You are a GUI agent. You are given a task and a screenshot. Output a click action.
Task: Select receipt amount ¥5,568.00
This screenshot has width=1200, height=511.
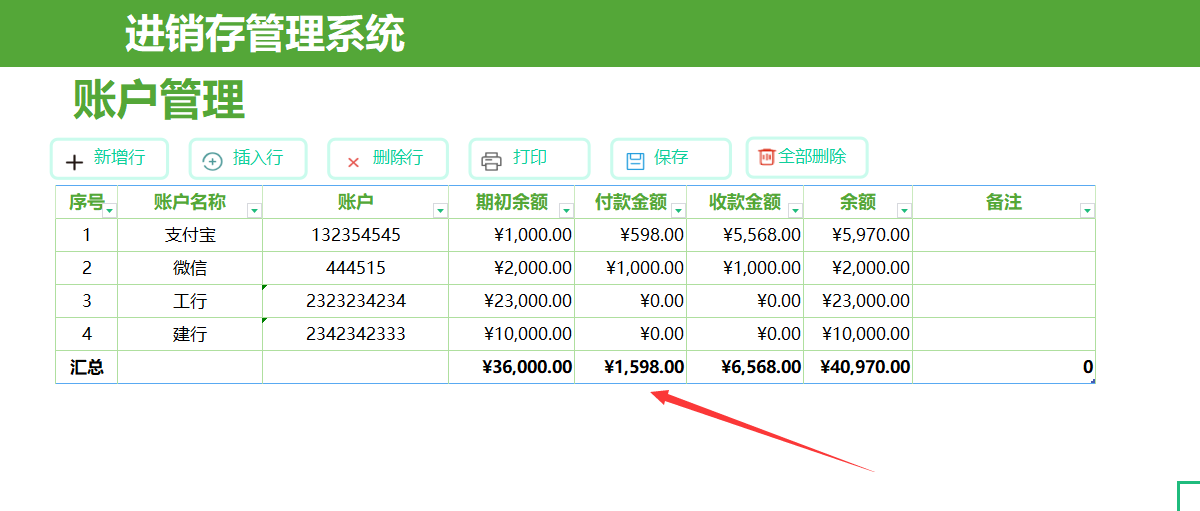pos(745,235)
